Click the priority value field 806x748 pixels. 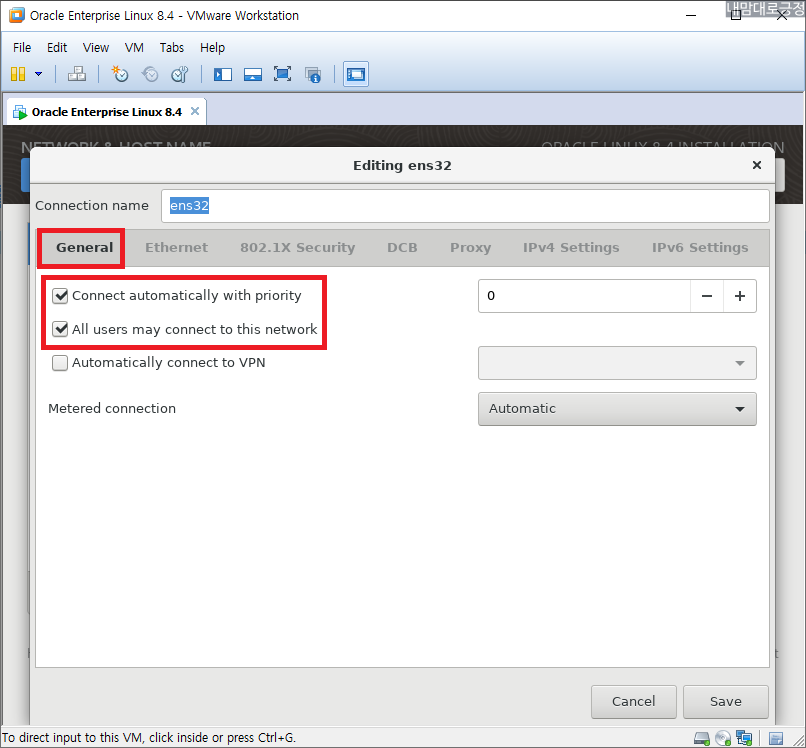point(584,296)
